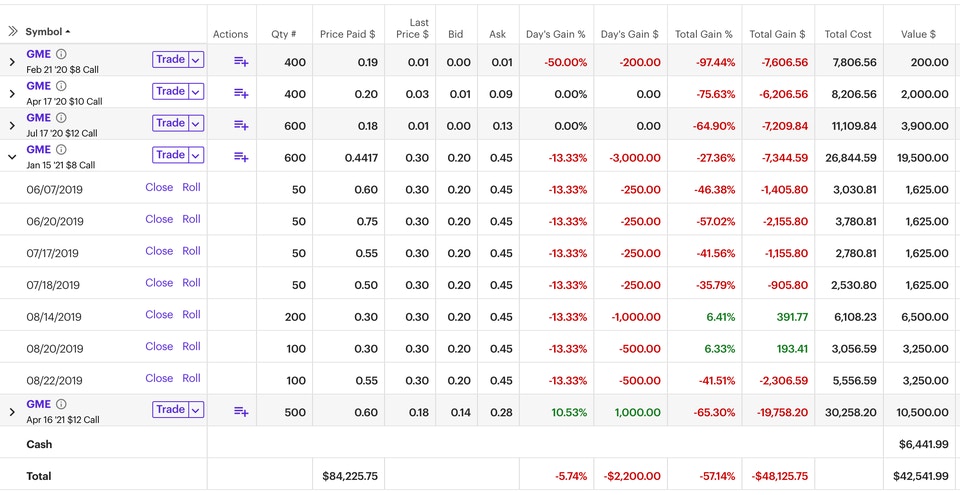960x495 pixels.
Task: Click info icon next to GME Feb 21 '20 $8 Call
Action: [x=61, y=54]
